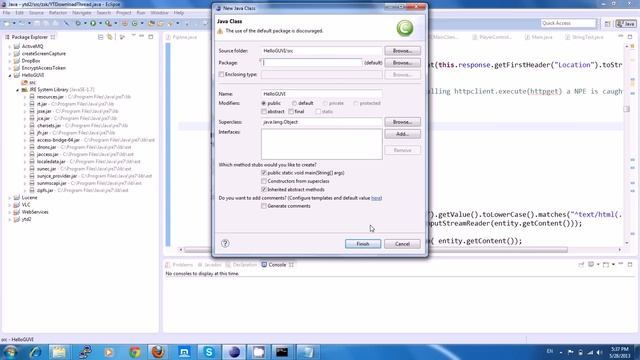Open Firefox from the taskbar
This screenshot has height=360, width=640.
pyautogui.click(x=159, y=352)
